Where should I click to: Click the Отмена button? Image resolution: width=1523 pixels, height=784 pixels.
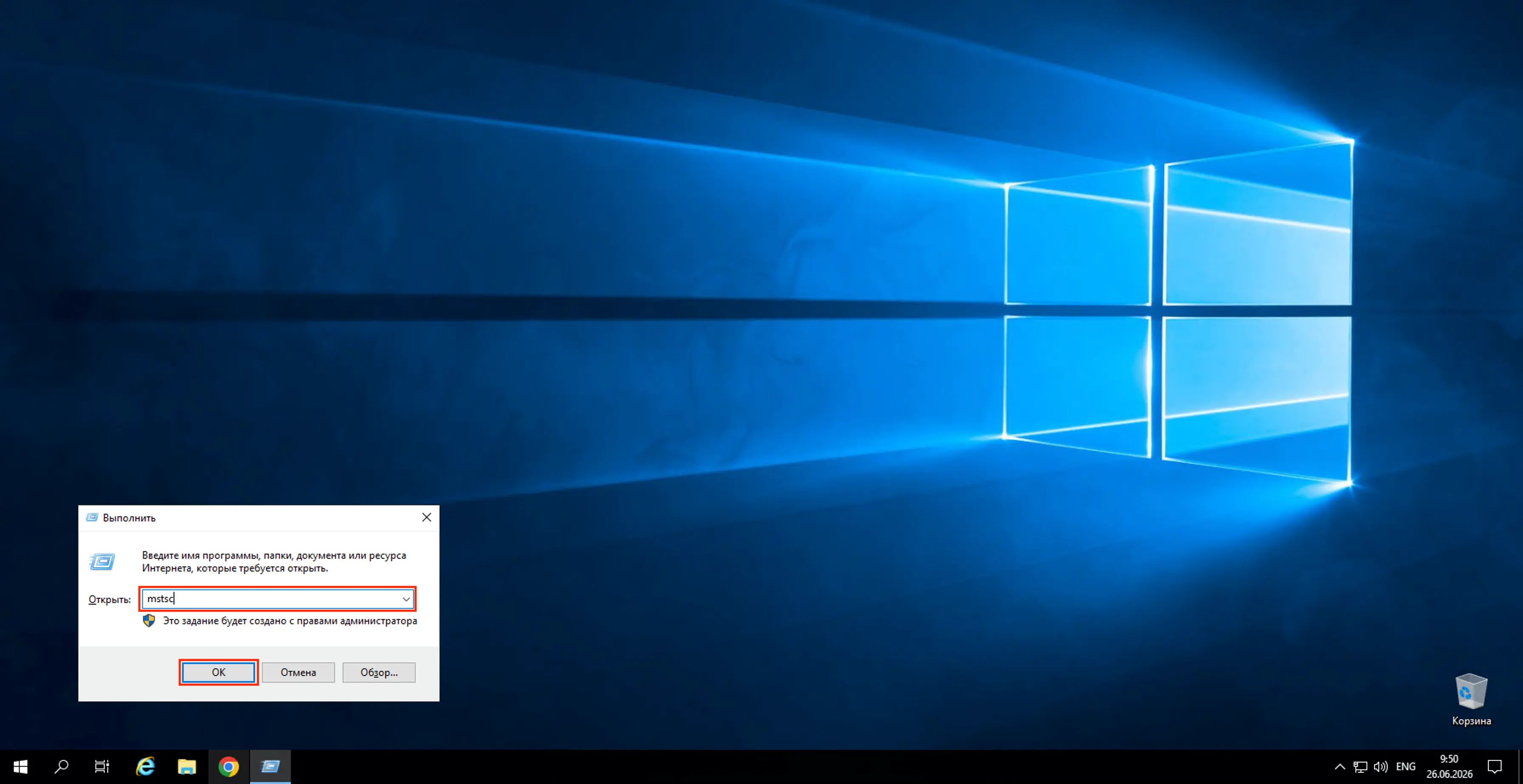(298, 672)
